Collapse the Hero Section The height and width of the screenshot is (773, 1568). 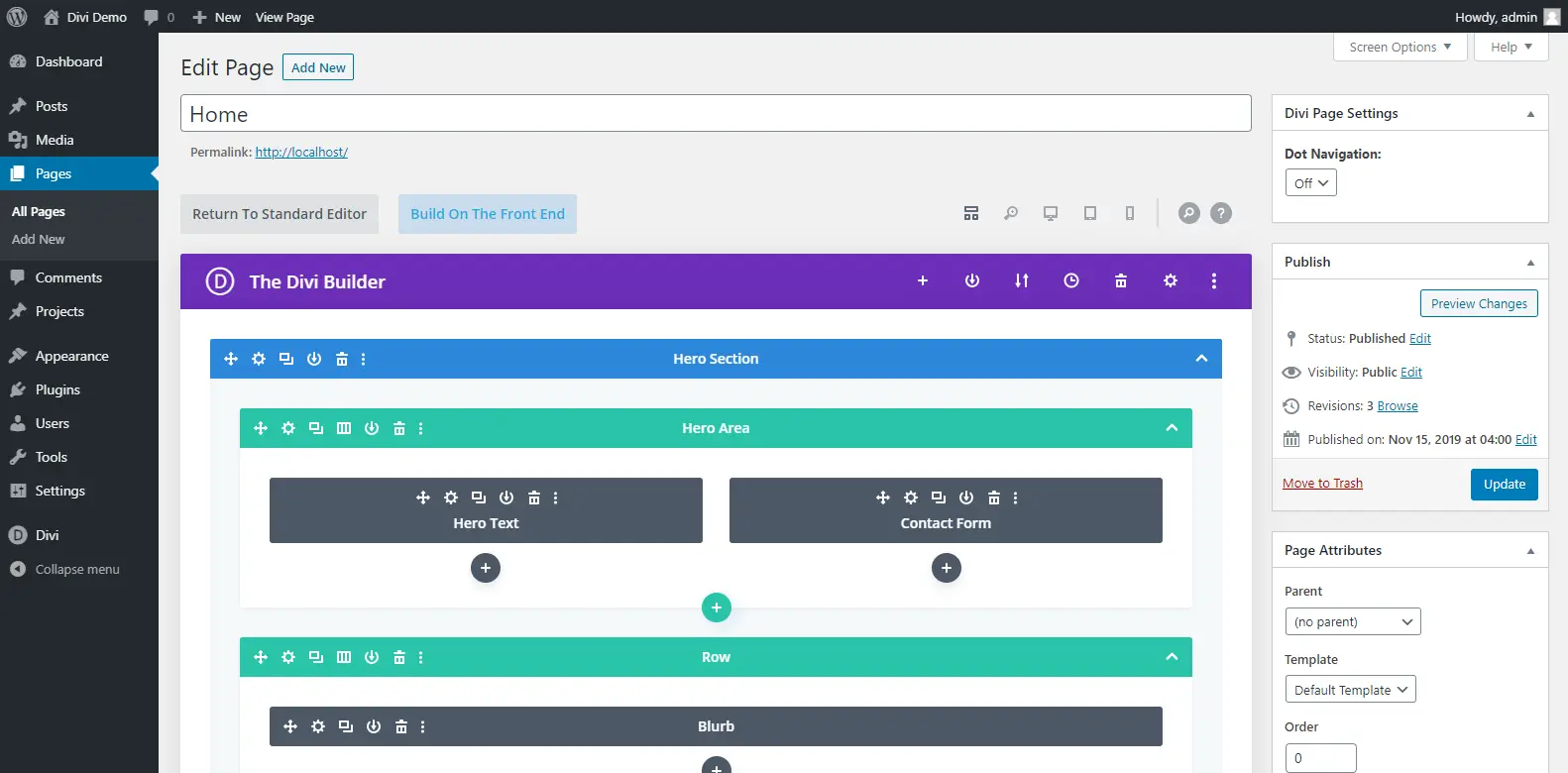click(x=1201, y=359)
